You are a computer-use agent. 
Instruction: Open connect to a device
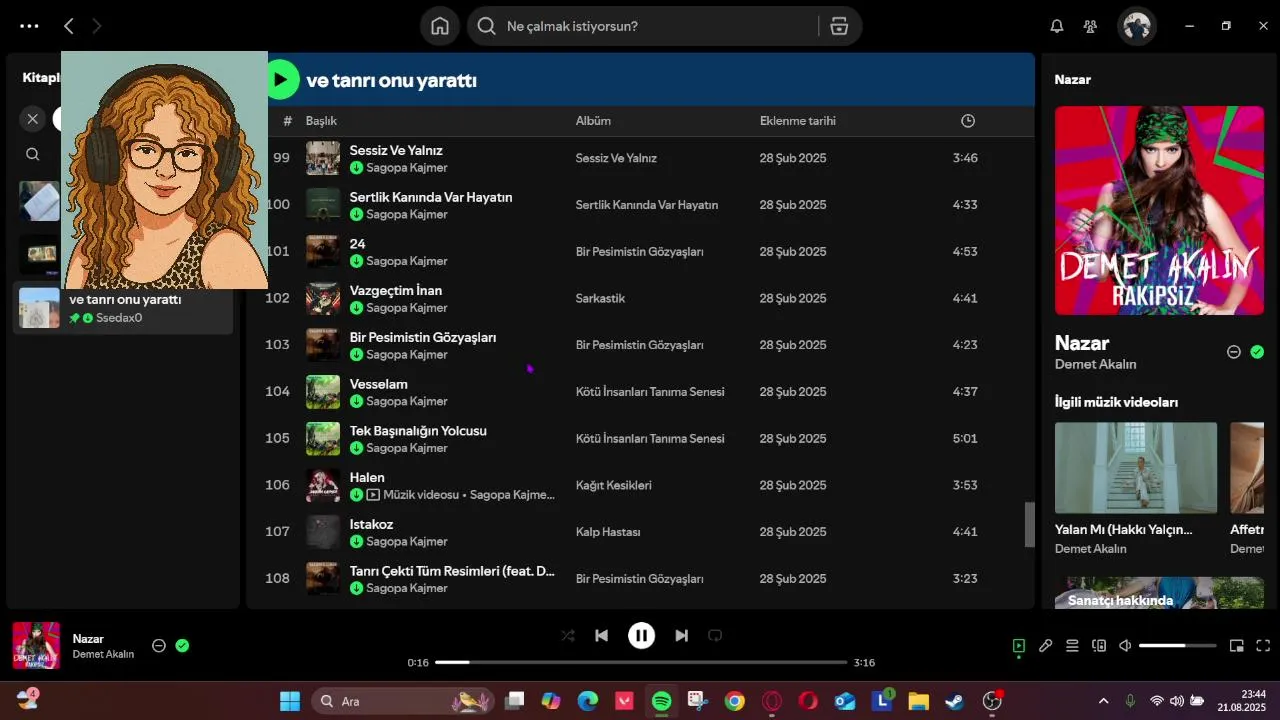click(1099, 646)
